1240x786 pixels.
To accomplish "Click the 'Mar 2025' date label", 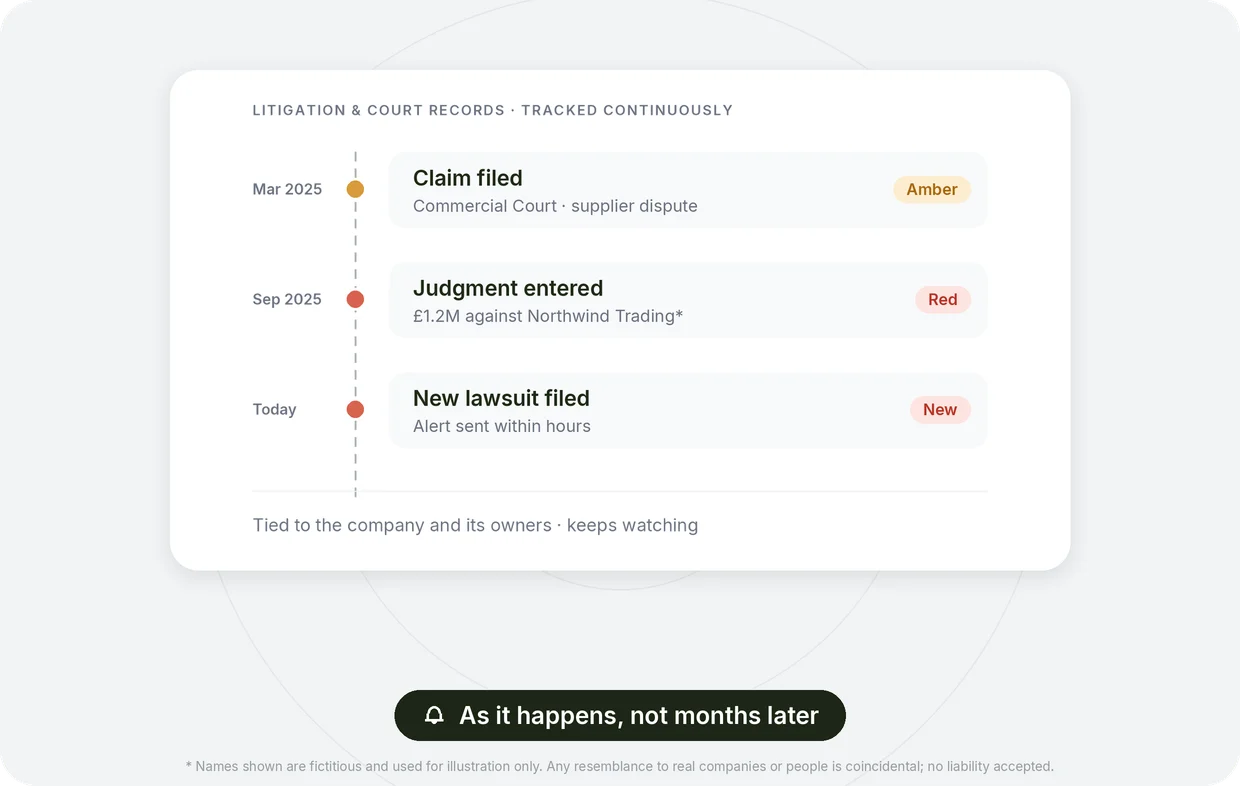I will [287, 189].
